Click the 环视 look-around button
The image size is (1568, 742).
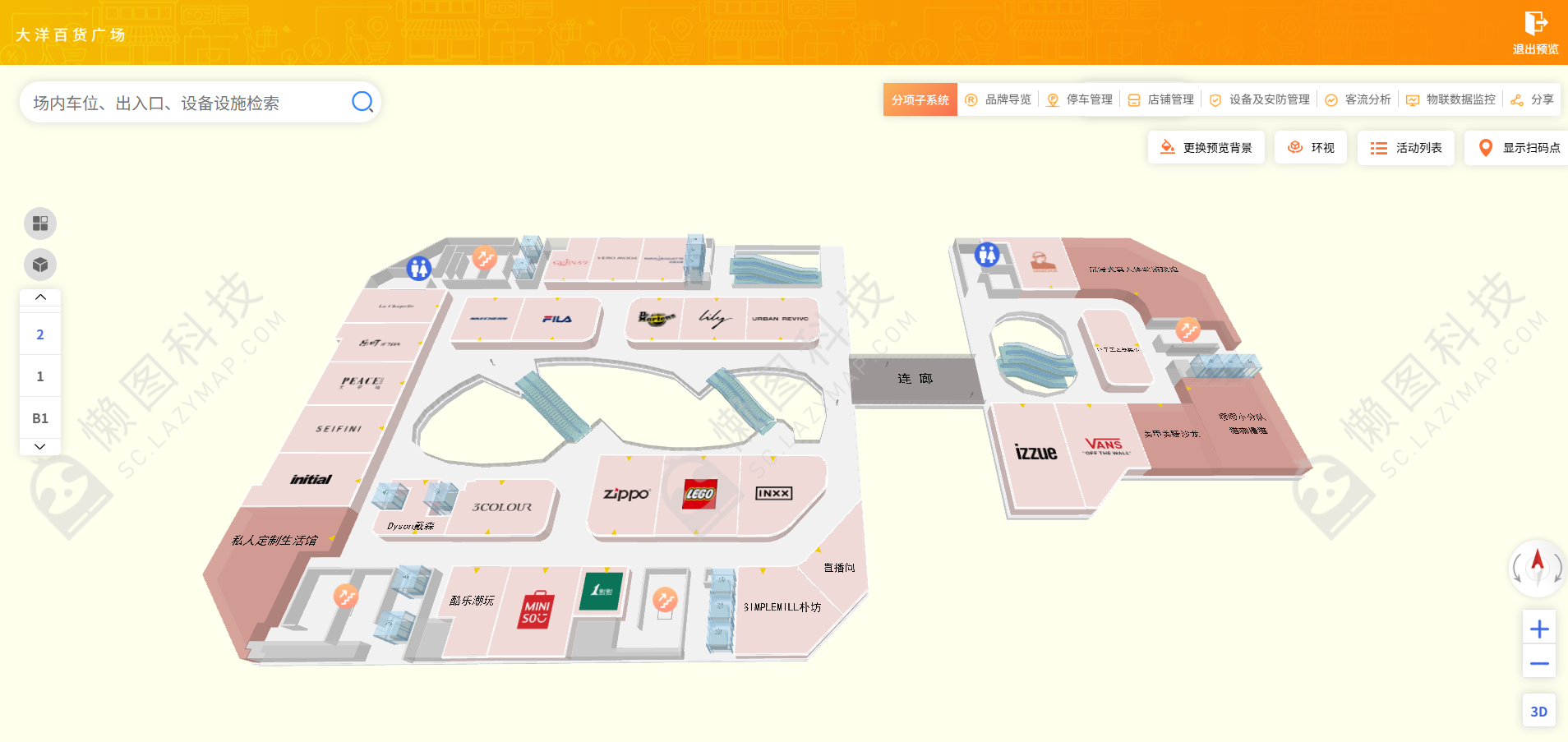point(1311,148)
